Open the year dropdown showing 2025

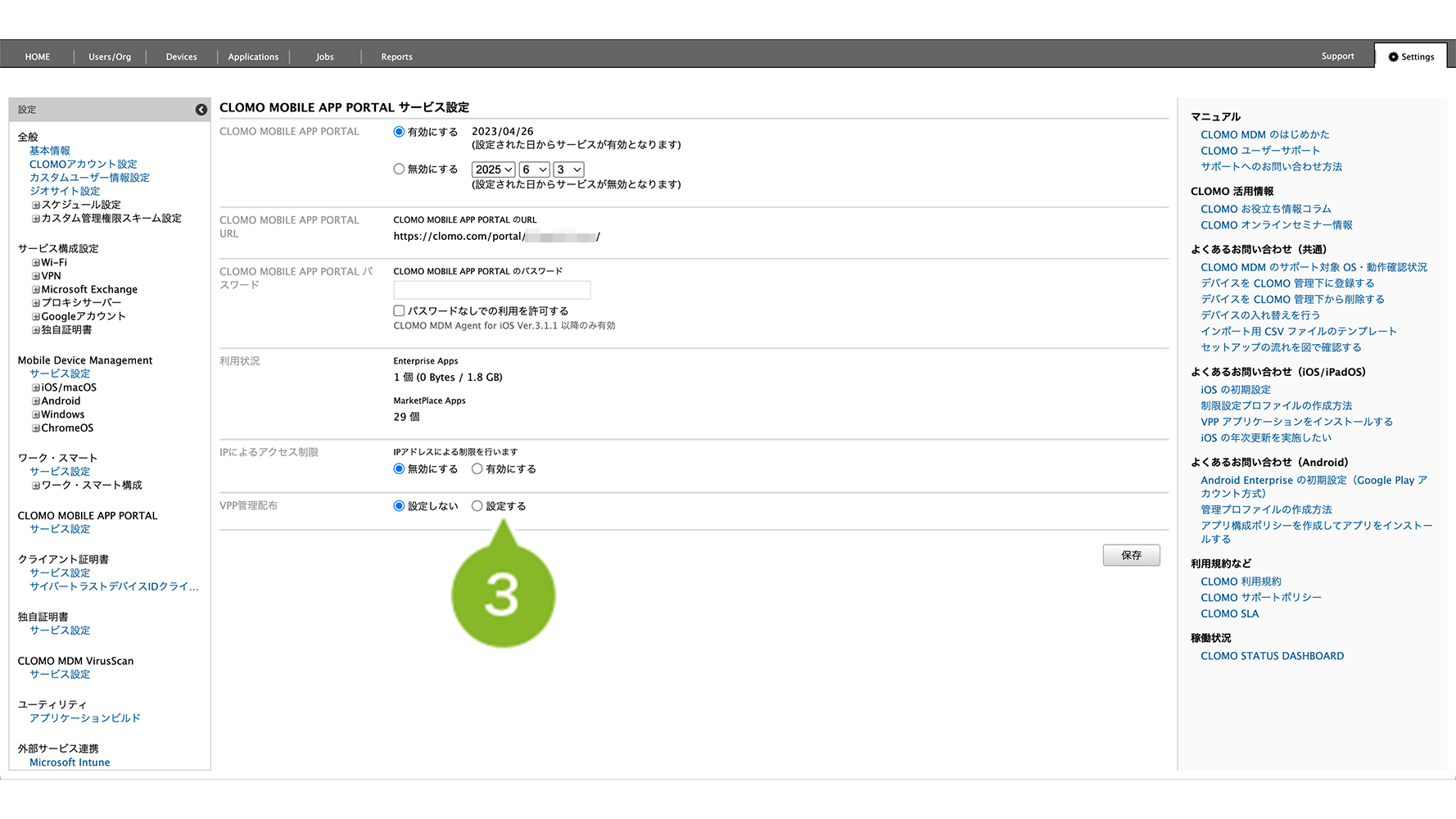(494, 170)
